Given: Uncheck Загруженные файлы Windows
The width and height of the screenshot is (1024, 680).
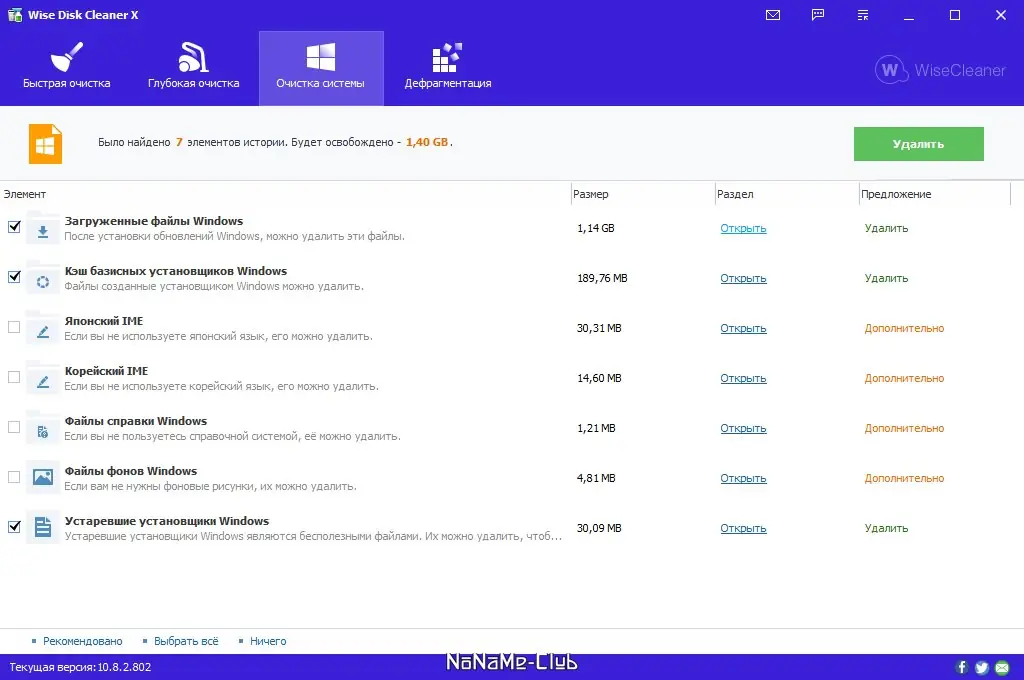Looking at the screenshot, I should click(14, 227).
